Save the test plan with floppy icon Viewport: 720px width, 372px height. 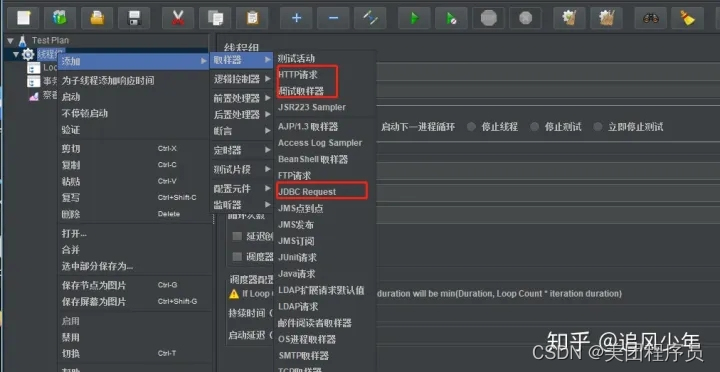(134, 18)
